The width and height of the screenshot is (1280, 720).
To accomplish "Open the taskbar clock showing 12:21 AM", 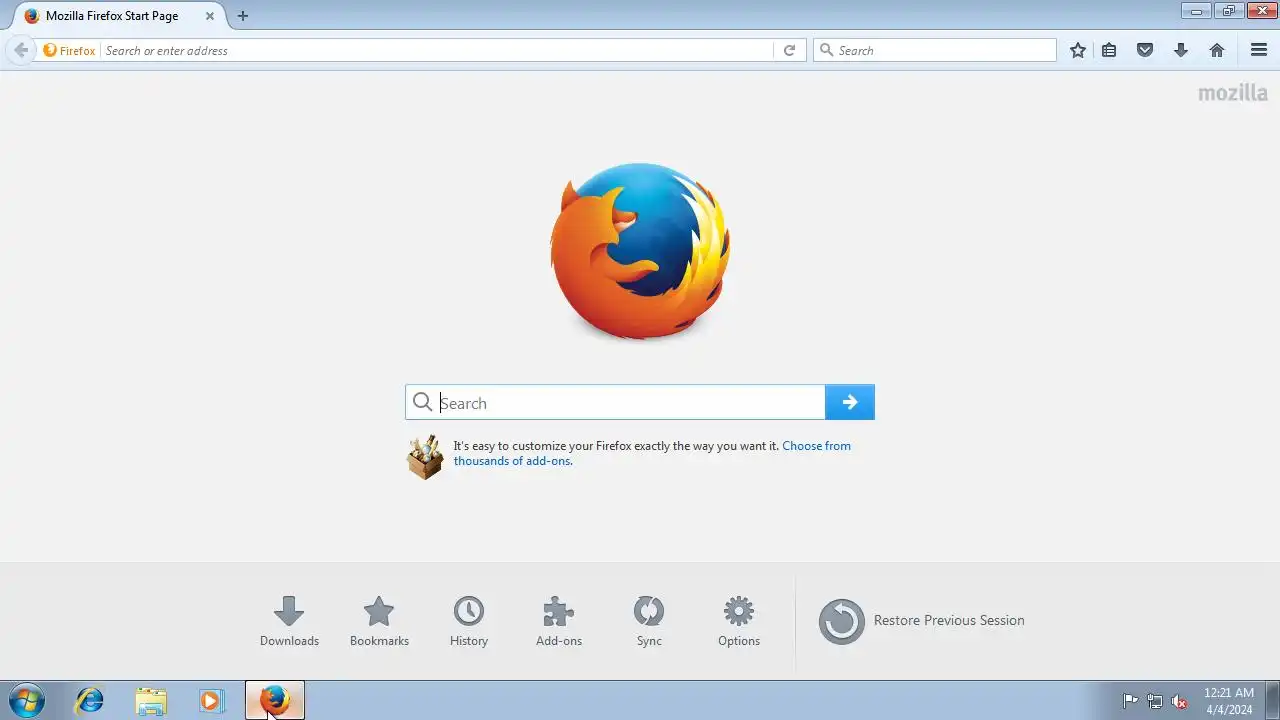I will pos(1228,700).
